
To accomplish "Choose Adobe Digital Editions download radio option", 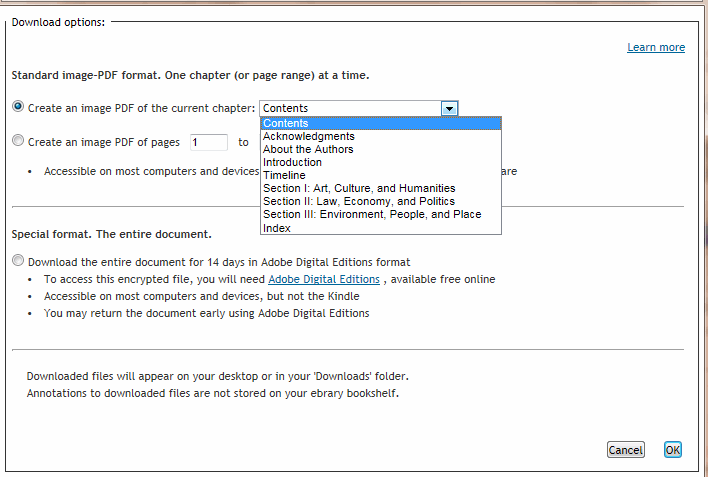I will click(x=18, y=261).
